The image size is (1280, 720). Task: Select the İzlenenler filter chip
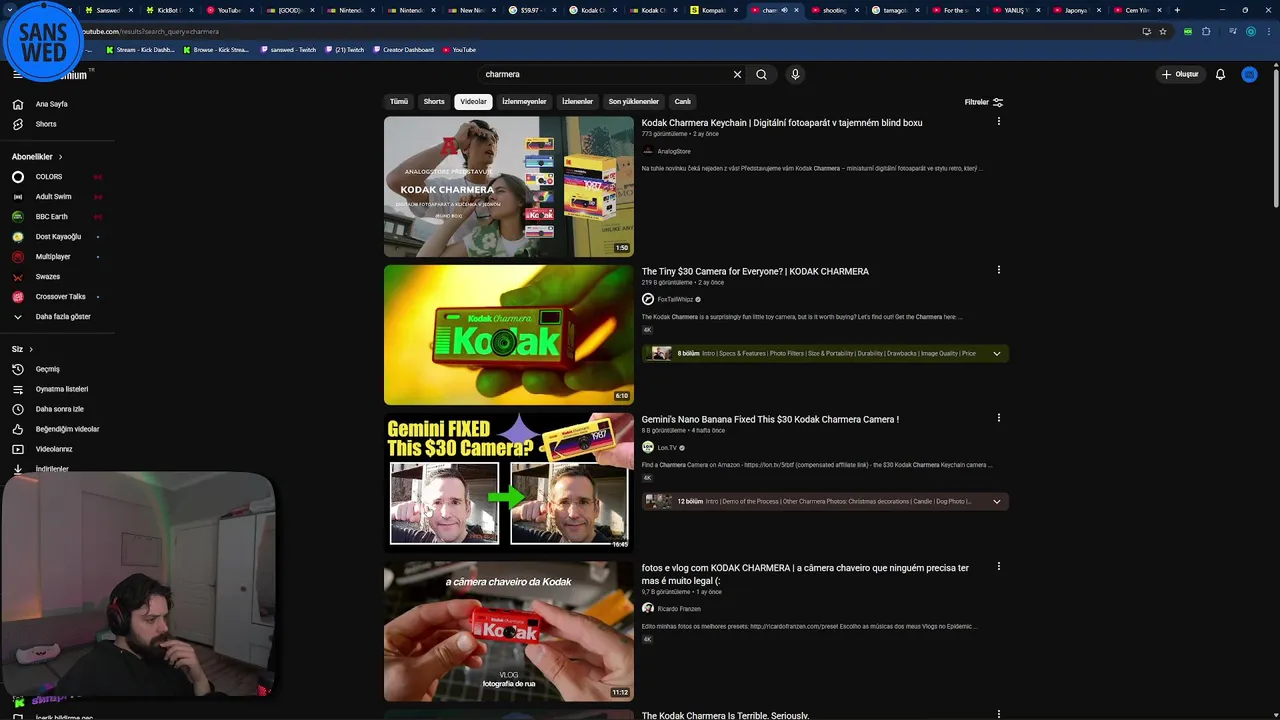coord(577,102)
